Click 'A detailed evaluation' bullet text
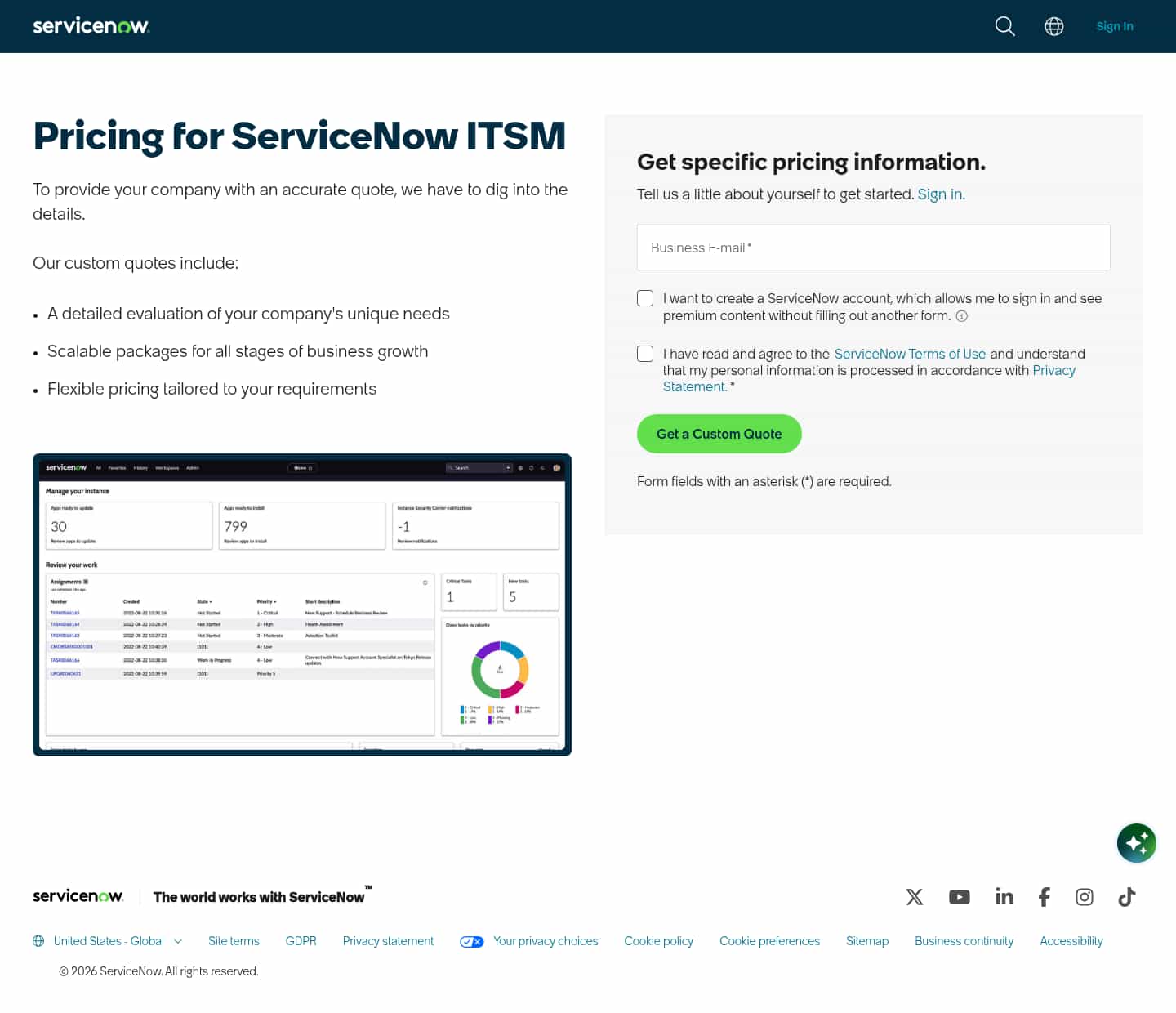Viewport: 1176px width, 1013px height. coord(248,314)
